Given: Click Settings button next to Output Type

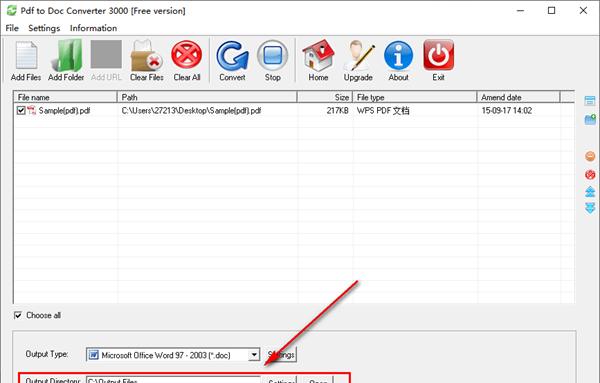Looking at the screenshot, I should [x=281, y=354].
